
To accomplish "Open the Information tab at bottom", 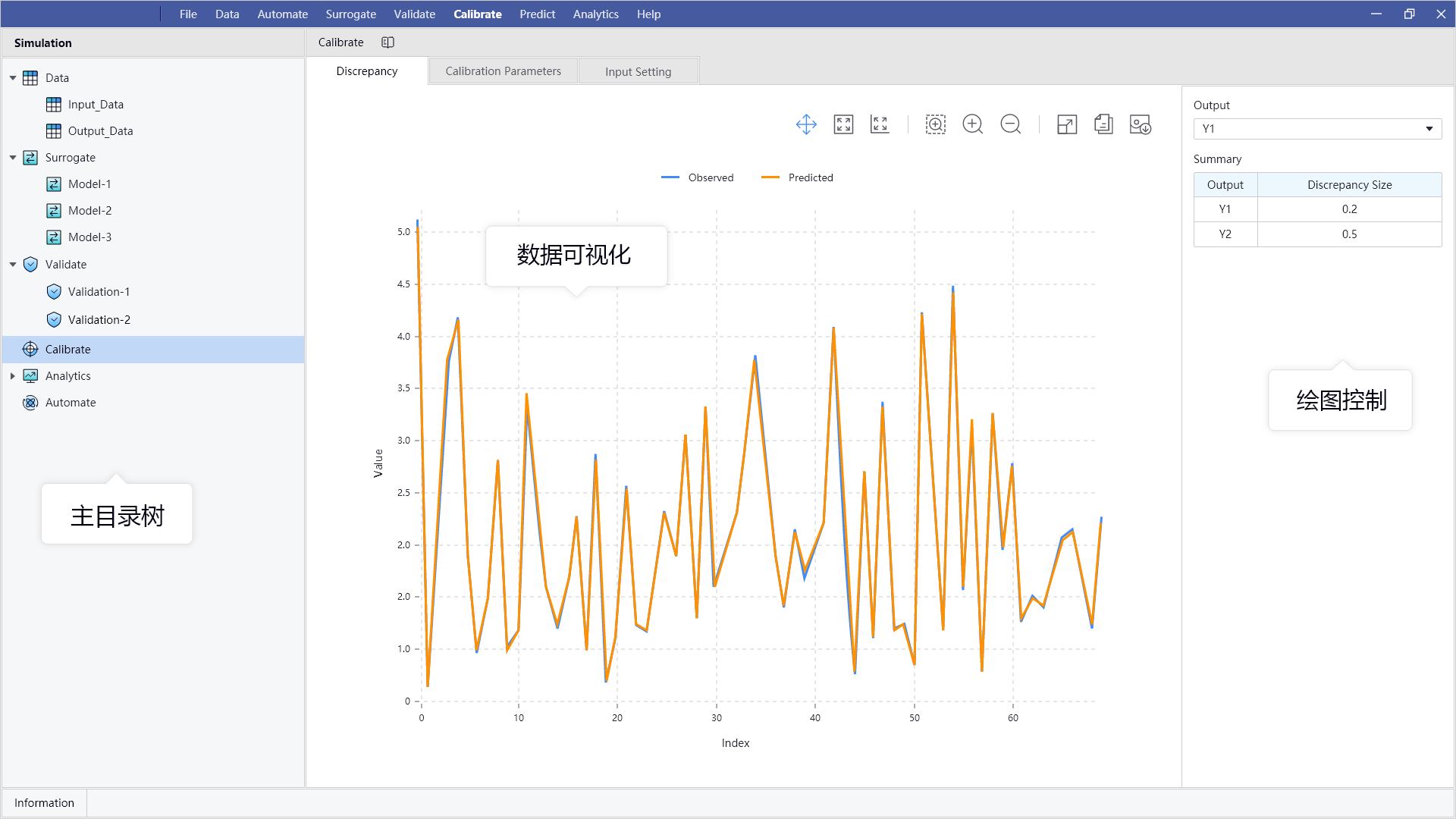I will tap(44, 803).
